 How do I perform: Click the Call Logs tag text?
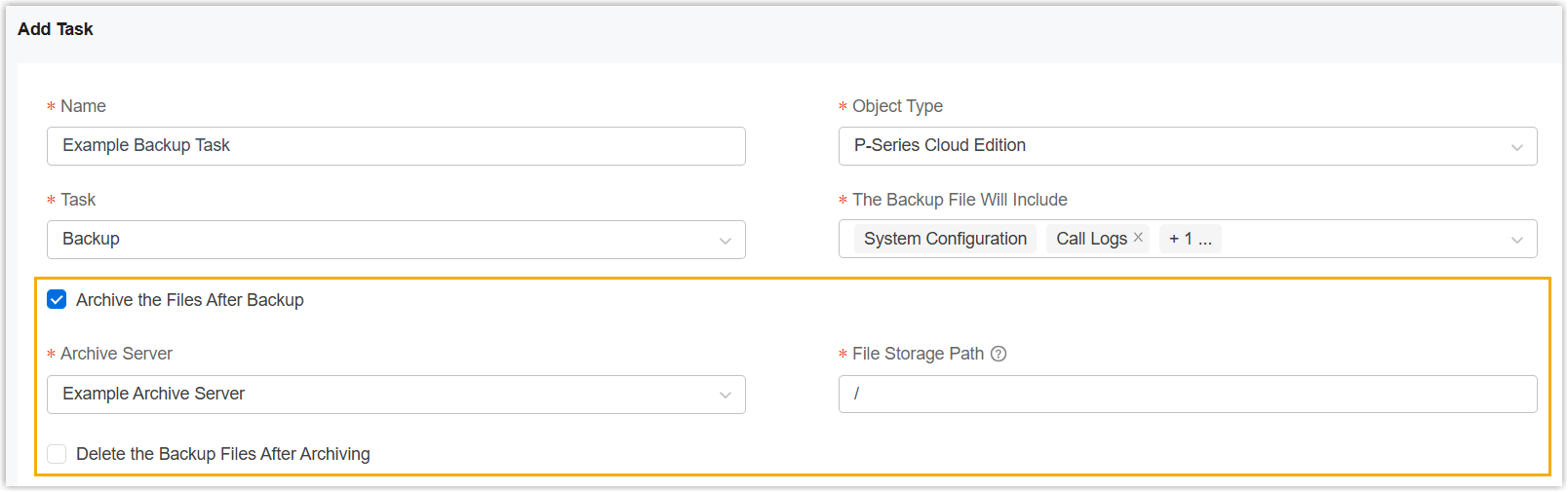pos(1090,239)
